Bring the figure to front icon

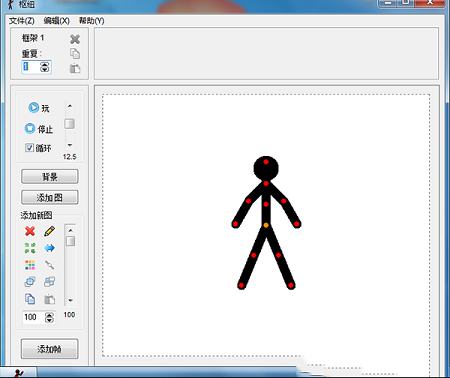30,282
